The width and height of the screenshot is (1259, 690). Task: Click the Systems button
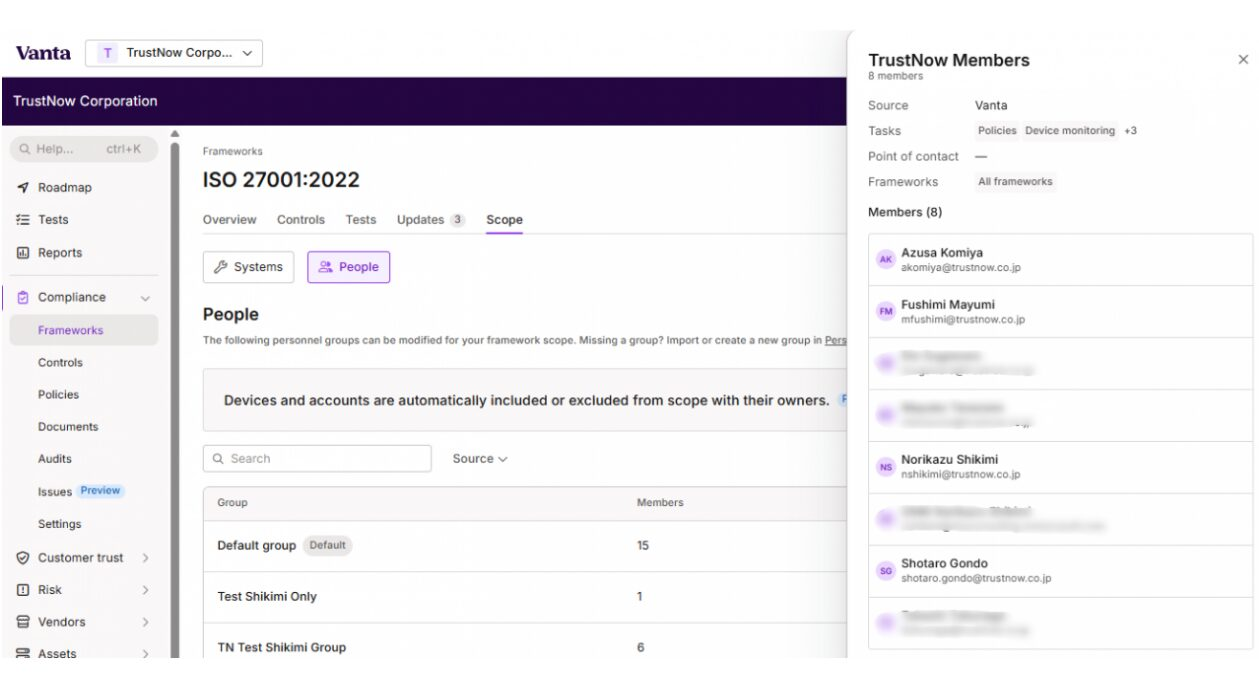coord(248,267)
